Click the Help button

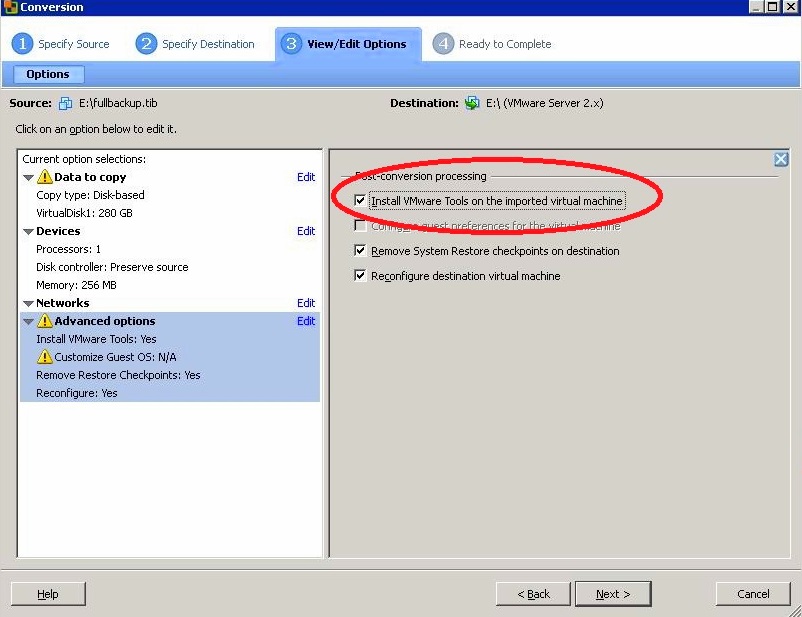point(48,594)
